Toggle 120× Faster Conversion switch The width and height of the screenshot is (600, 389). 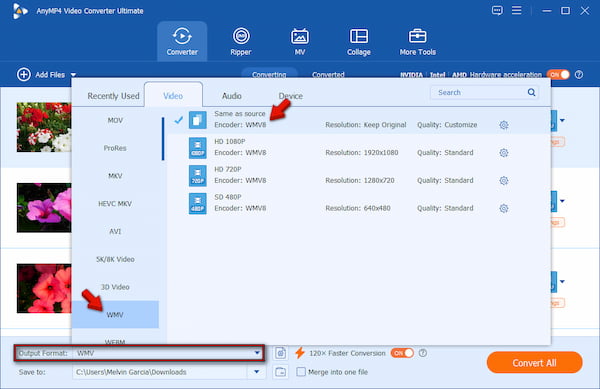click(402, 353)
